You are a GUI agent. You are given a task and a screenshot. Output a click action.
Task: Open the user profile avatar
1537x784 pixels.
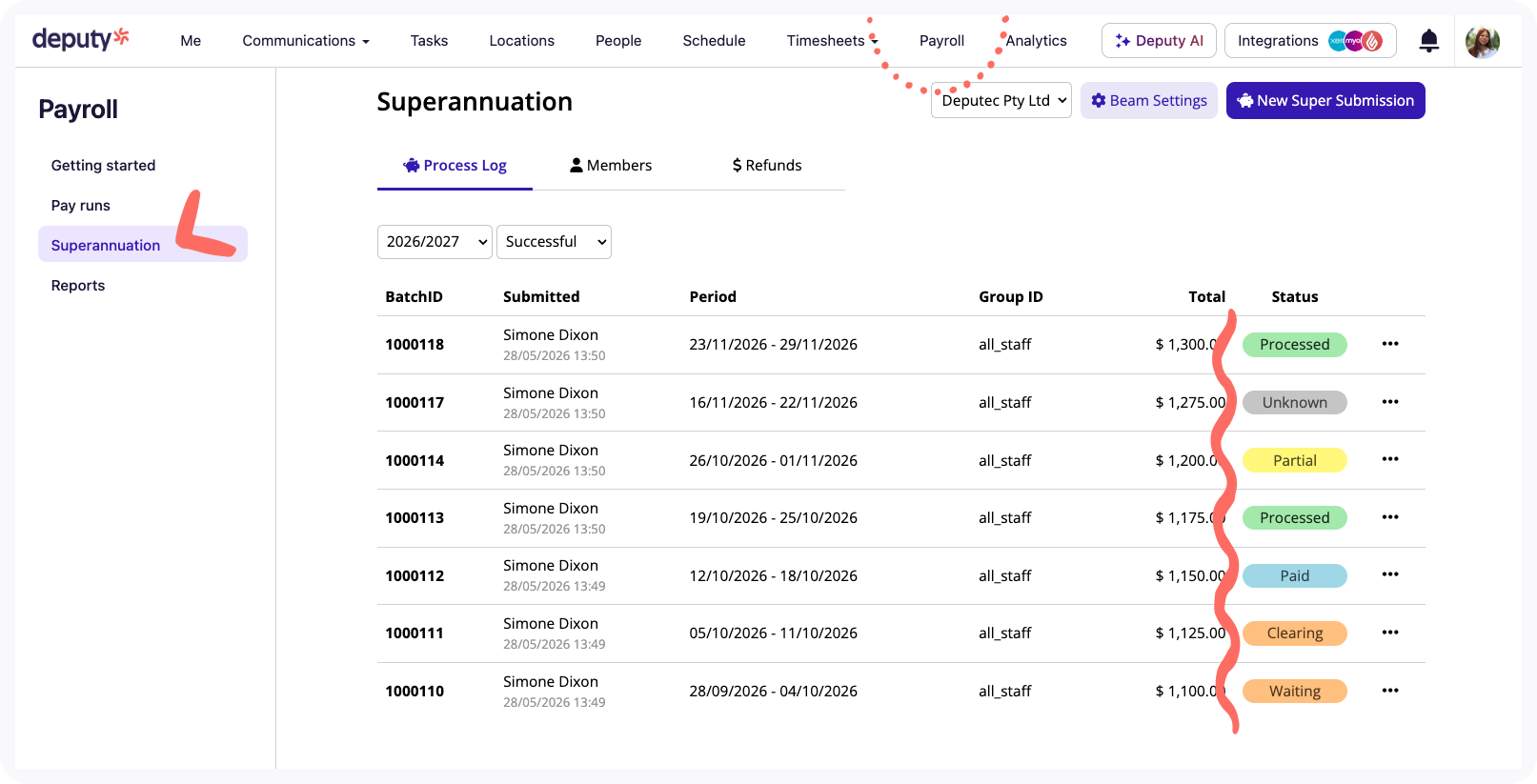[1482, 41]
